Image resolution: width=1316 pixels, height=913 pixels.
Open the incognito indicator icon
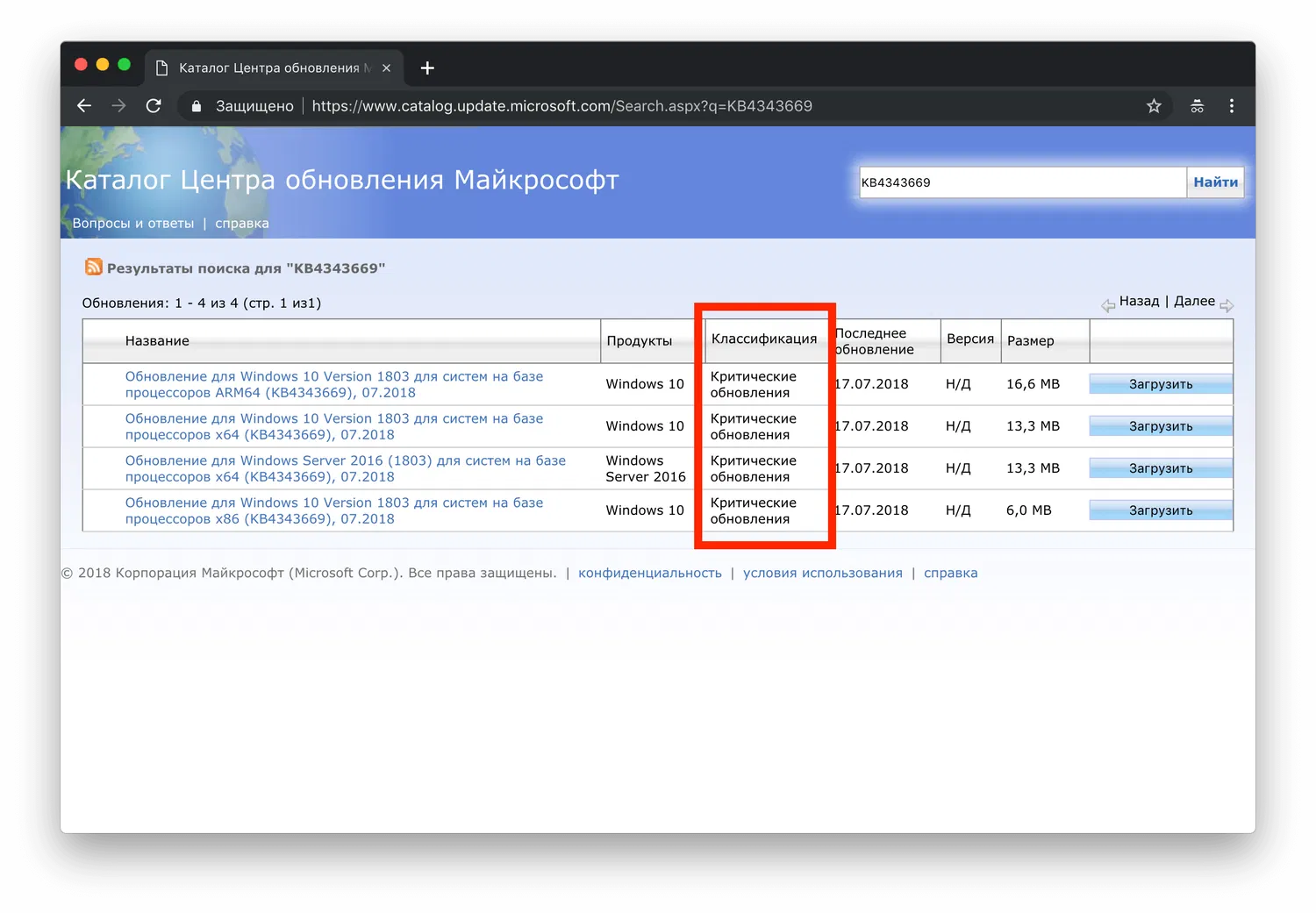point(1197,106)
